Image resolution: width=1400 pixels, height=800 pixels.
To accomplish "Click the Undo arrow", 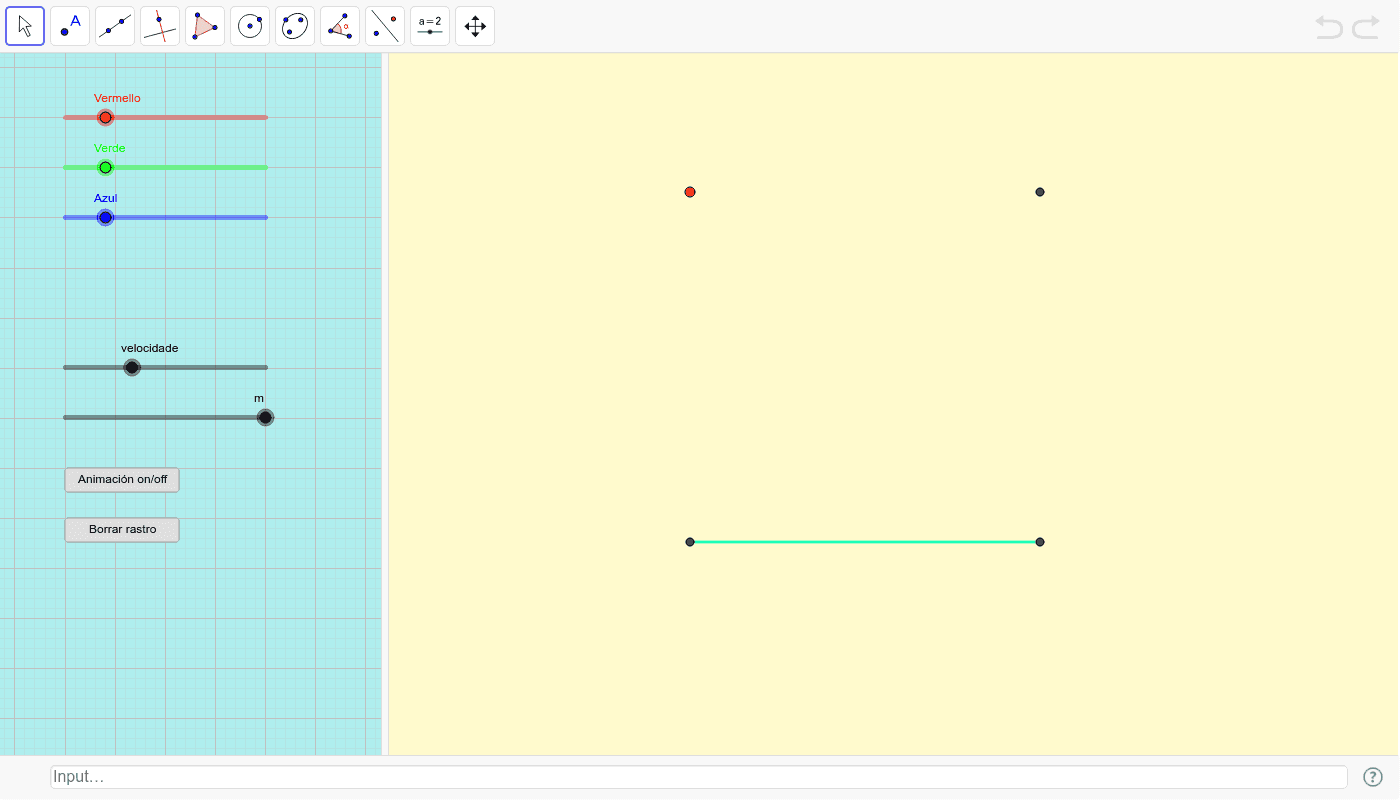I will pos(1329,27).
